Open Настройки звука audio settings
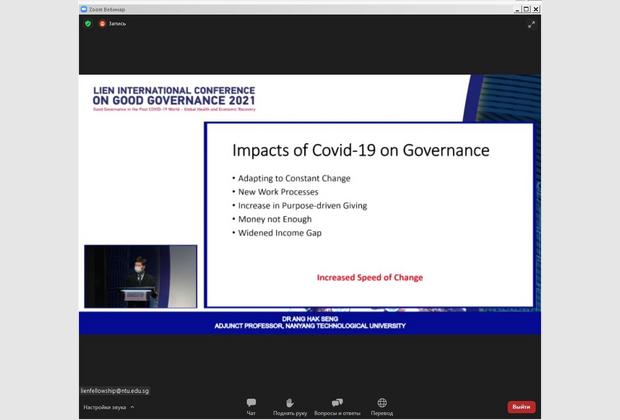 (x=104, y=407)
